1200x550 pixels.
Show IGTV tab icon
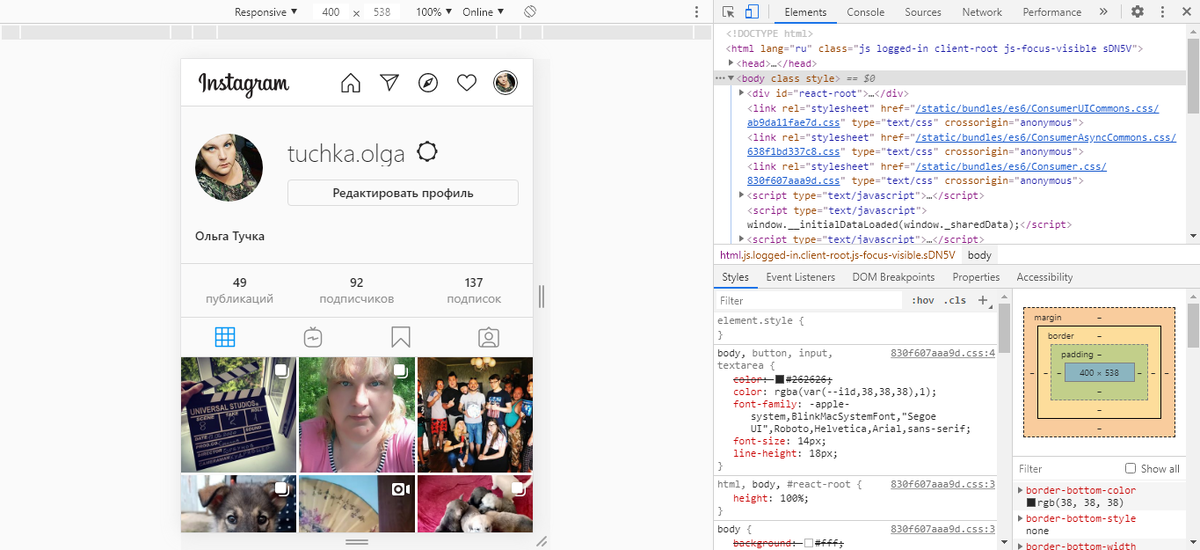pyautogui.click(x=312, y=337)
